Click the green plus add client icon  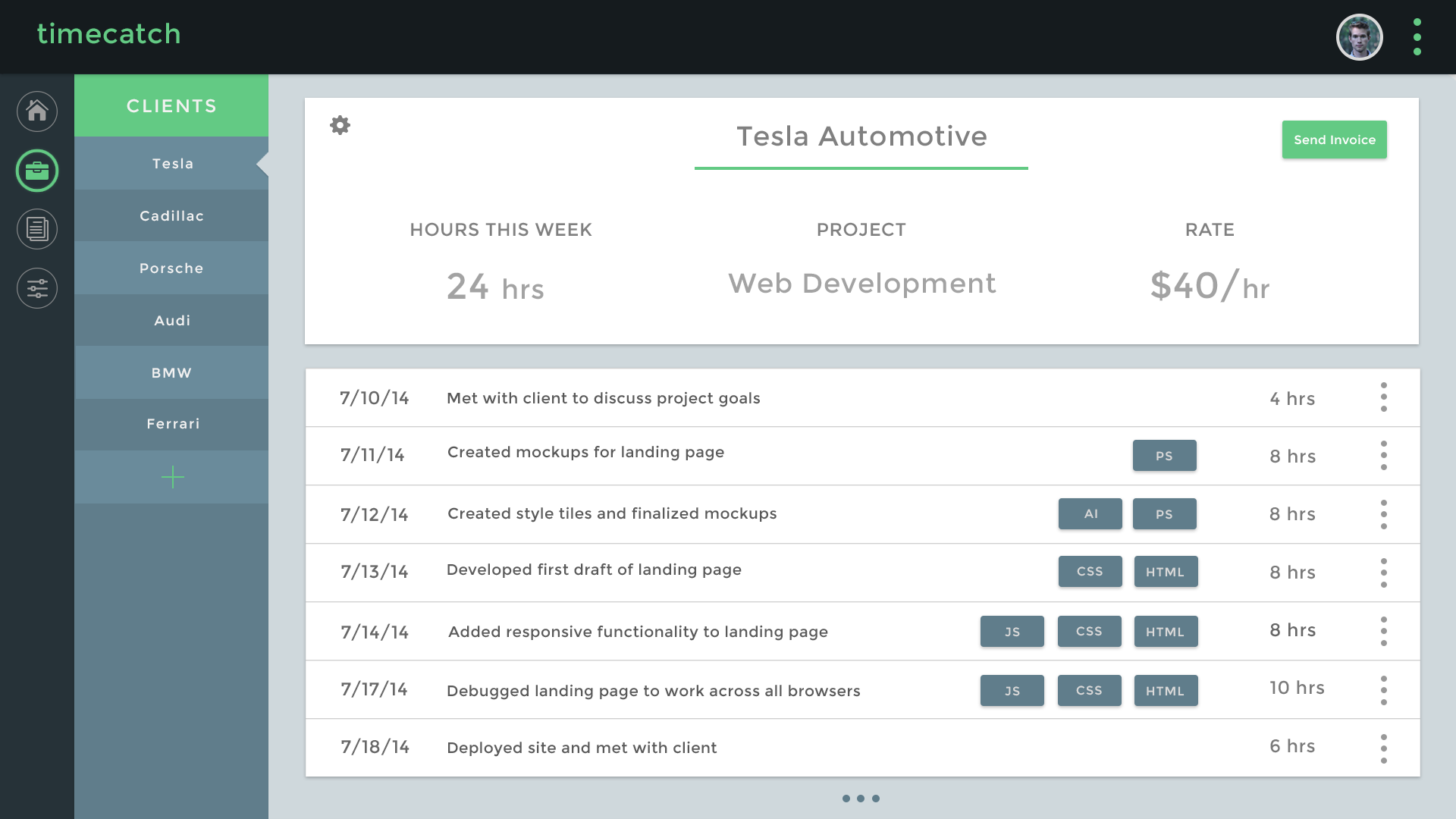tap(172, 477)
